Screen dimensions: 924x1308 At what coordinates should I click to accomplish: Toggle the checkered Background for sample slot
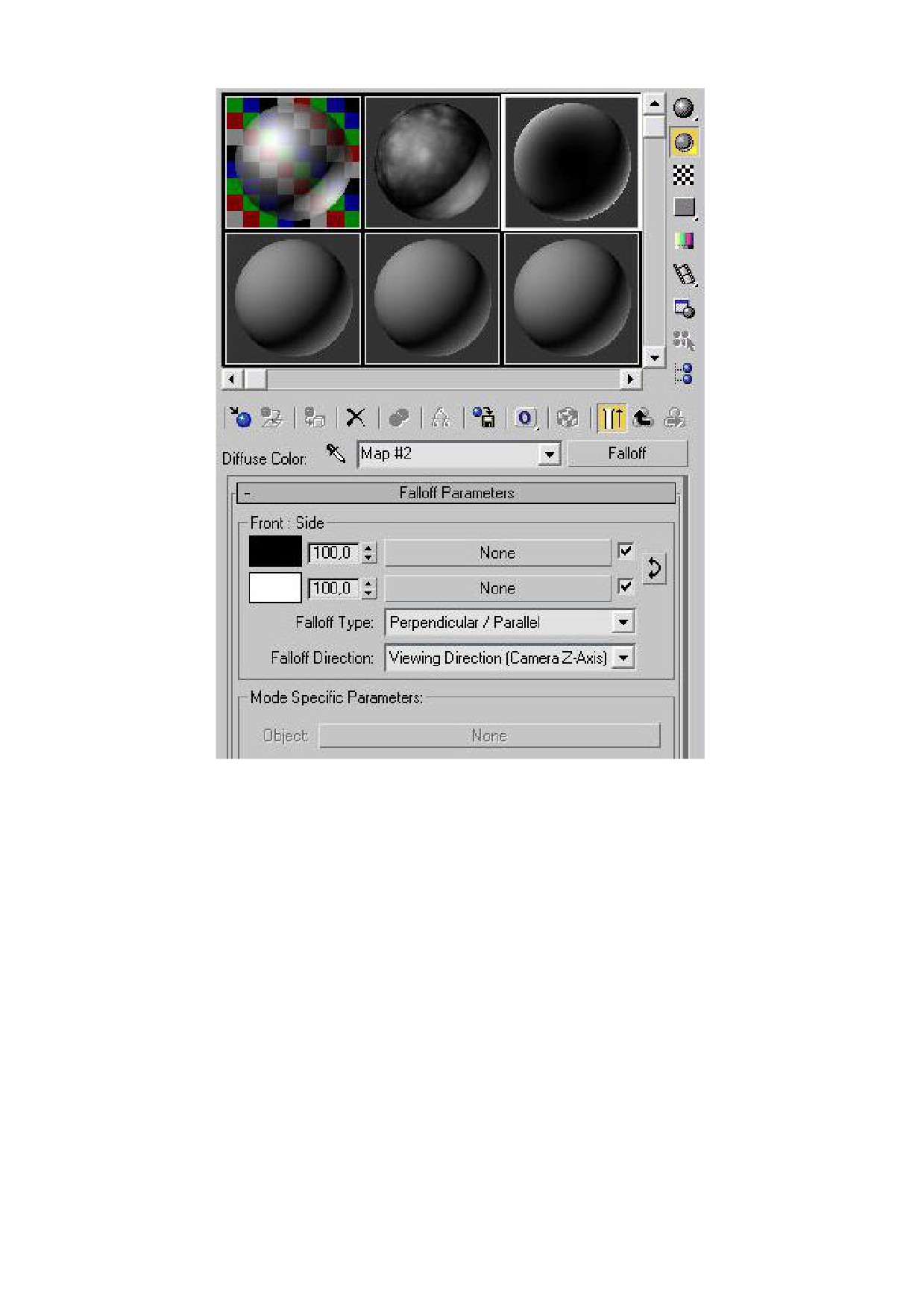(x=683, y=175)
